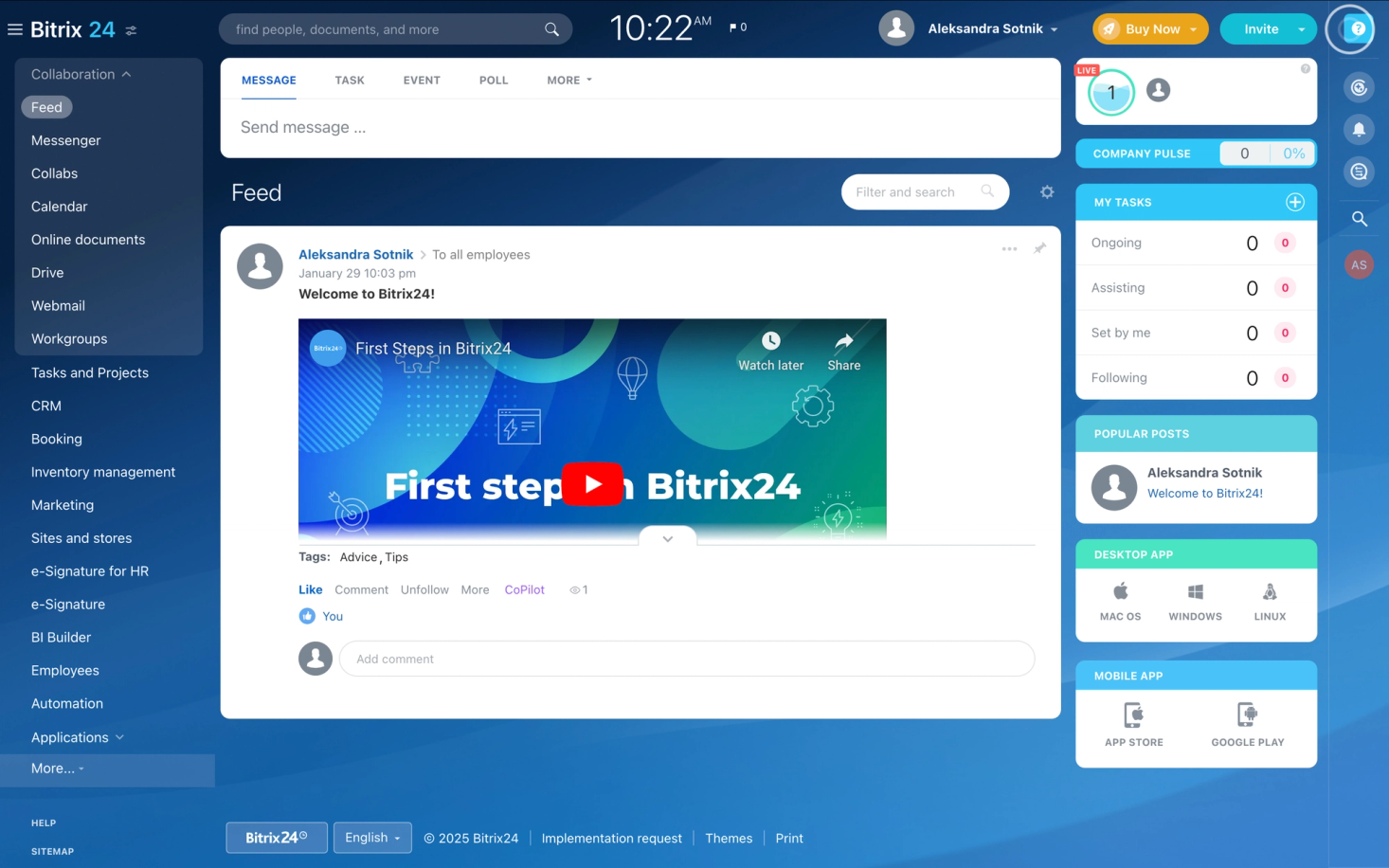Click the magnifier icon in global search
This screenshot has height=868, width=1389.
[551, 29]
